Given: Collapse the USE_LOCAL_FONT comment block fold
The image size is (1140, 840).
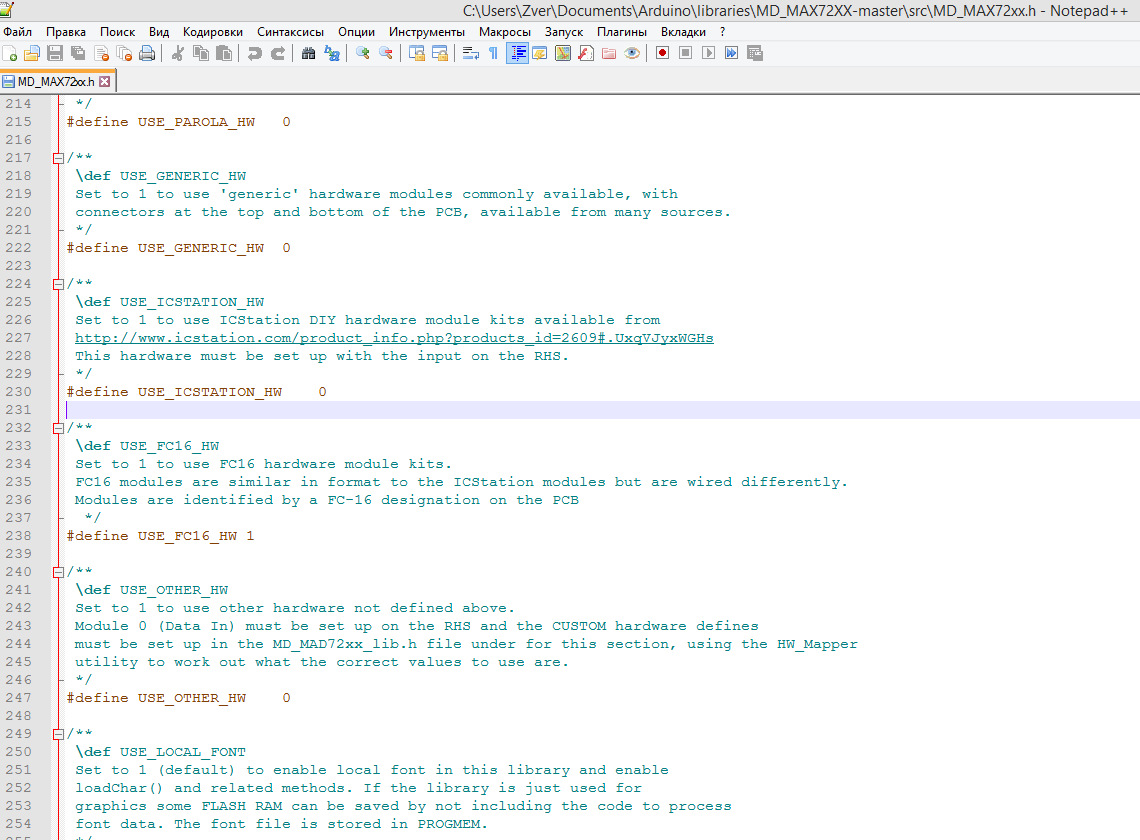Looking at the screenshot, I should (58, 735).
